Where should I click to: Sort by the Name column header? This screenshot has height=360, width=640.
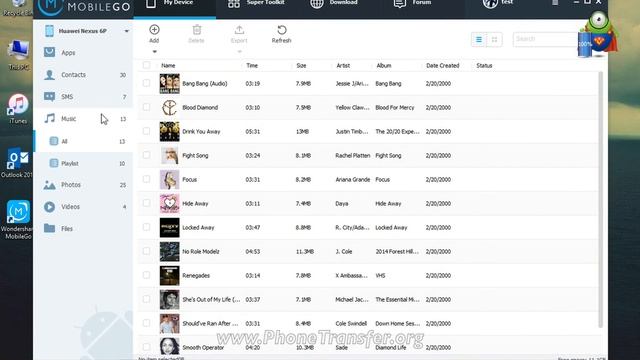[x=168, y=65]
